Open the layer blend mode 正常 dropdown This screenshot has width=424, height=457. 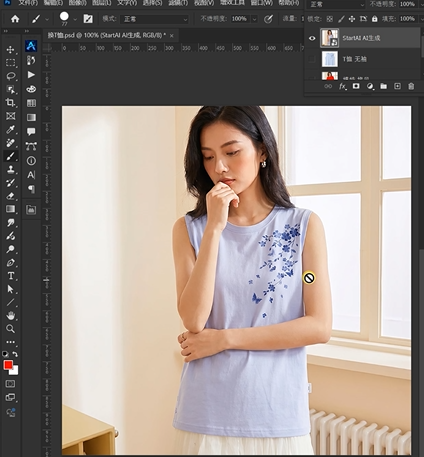[337, 4]
